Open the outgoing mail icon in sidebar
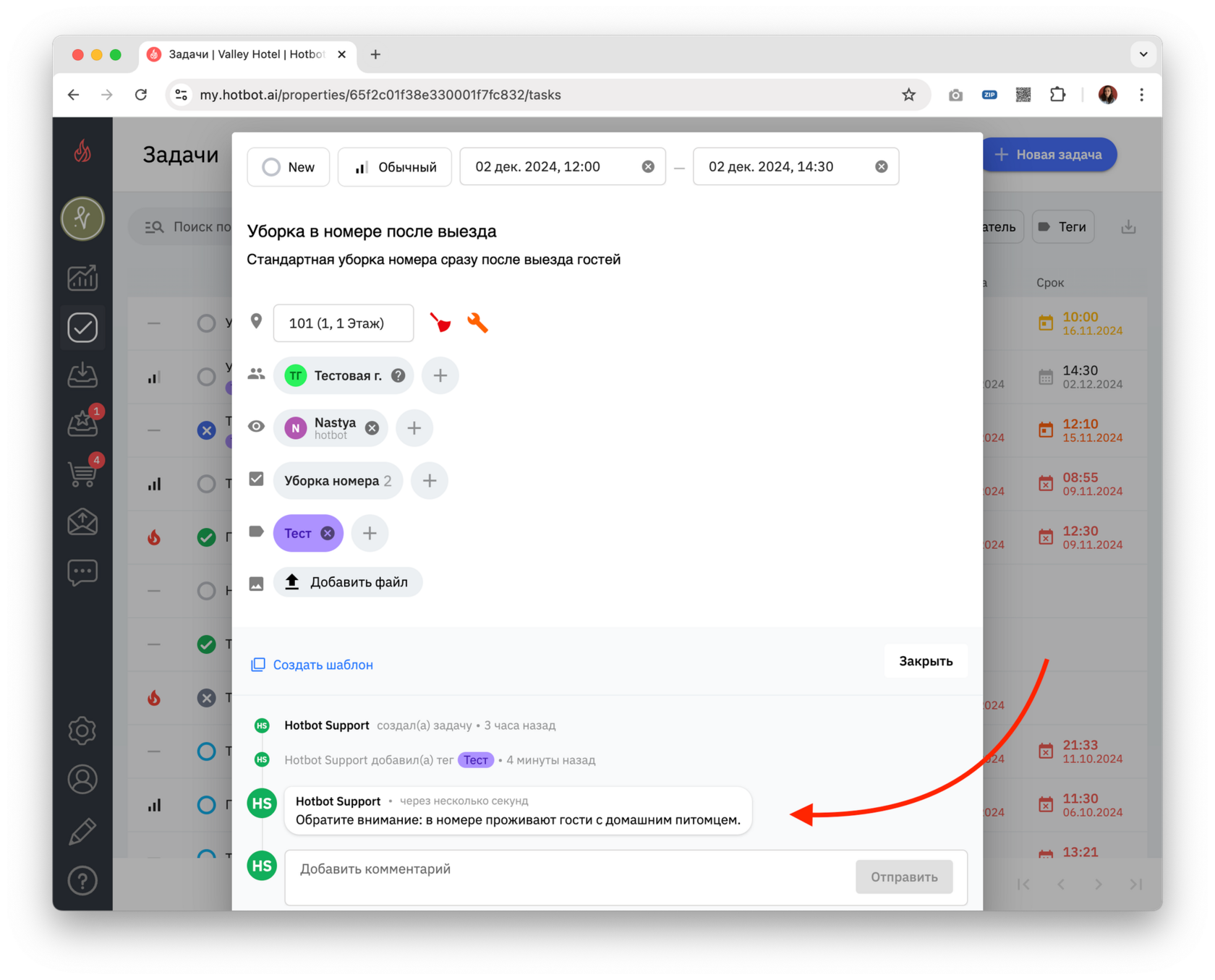The width and height of the screenshot is (1215, 980). click(82, 521)
